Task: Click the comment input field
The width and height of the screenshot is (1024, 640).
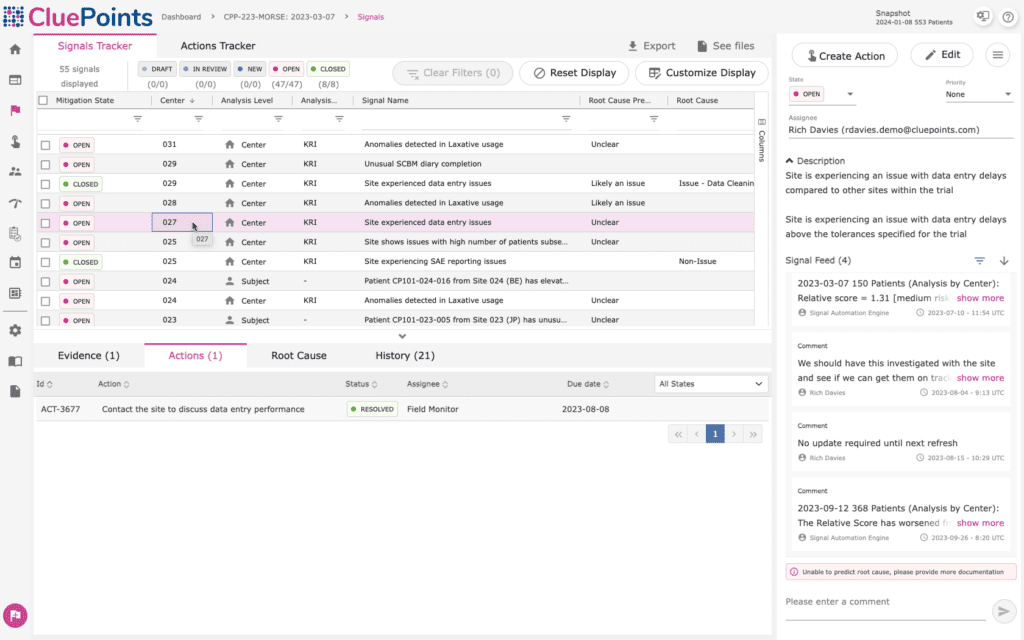Action: click(886, 603)
